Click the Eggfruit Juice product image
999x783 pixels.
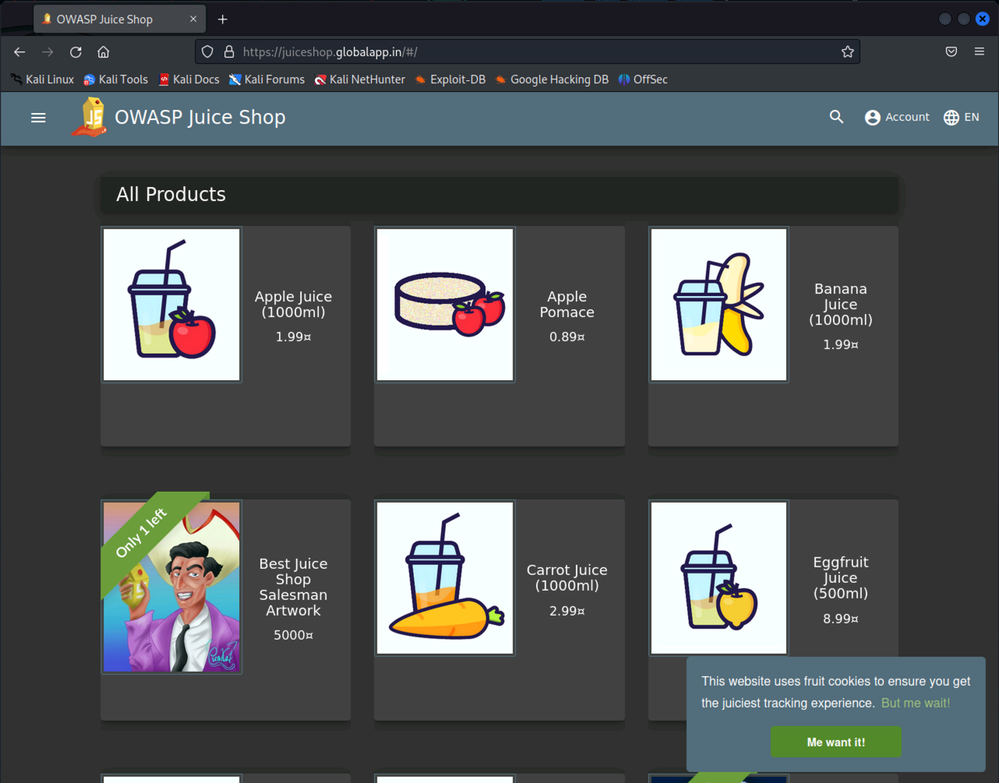click(x=719, y=578)
